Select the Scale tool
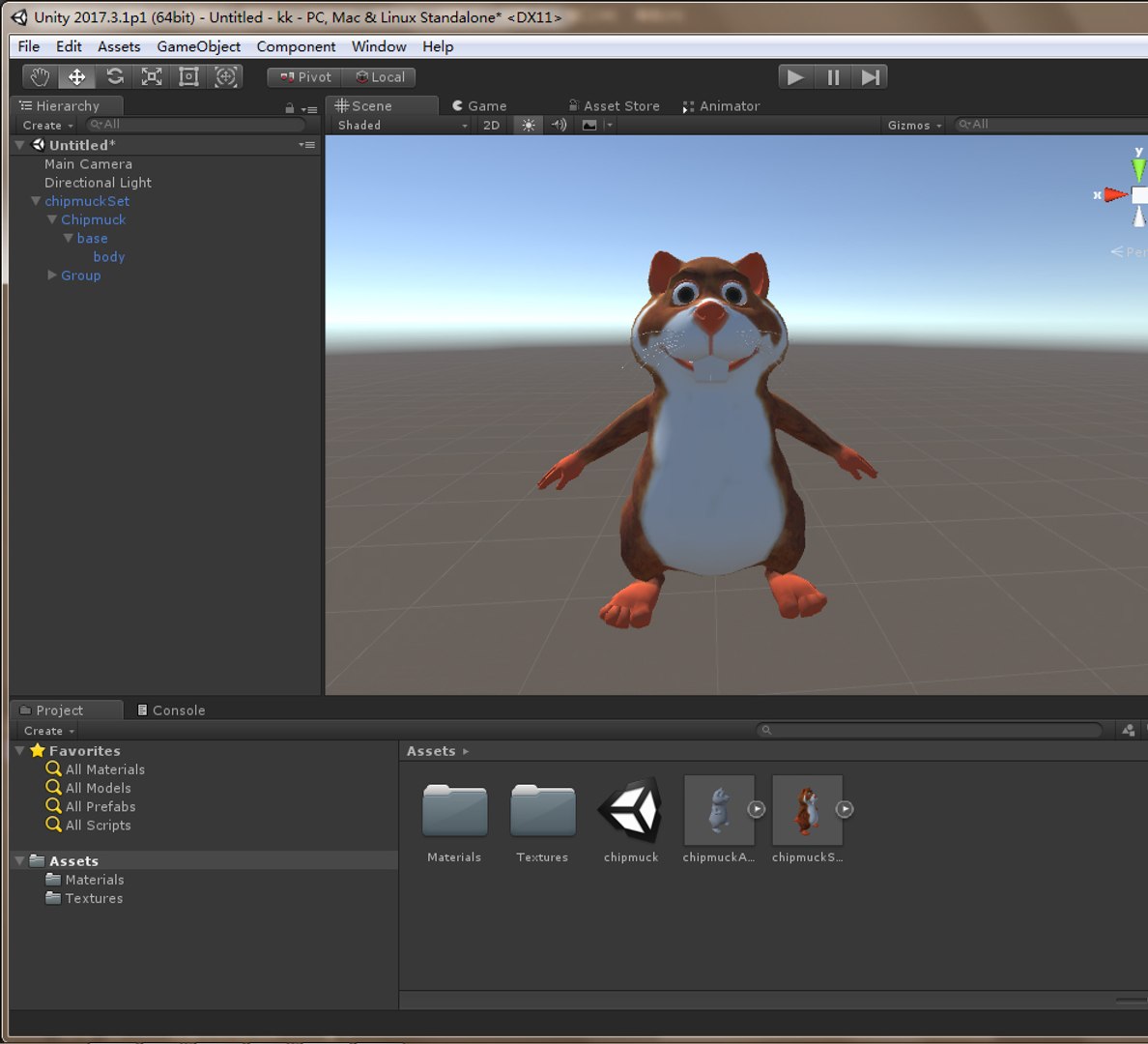This screenshot has width=1148, height=1044. (x=152, y=77)
